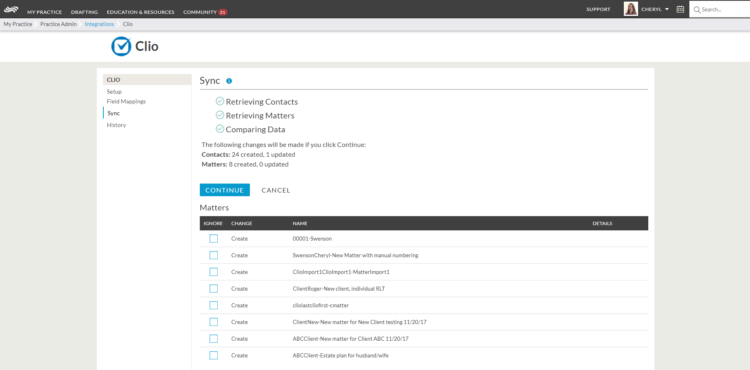Click the Name column header
Viewport: 750px width, 370px height.
point(300,223)
